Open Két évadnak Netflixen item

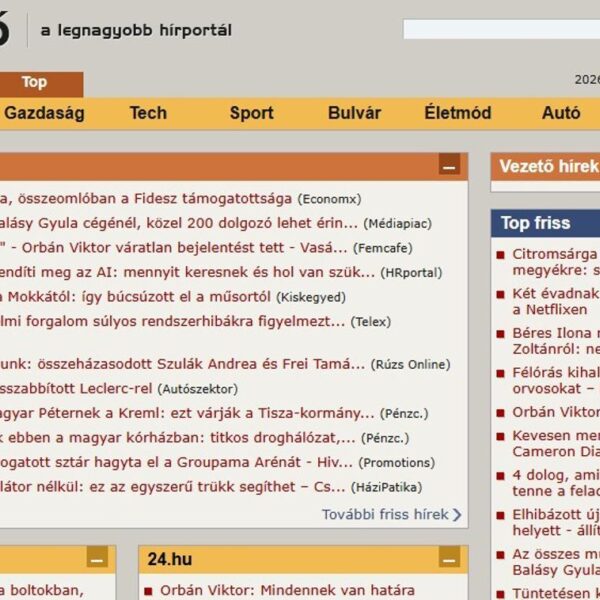point(556,302)
